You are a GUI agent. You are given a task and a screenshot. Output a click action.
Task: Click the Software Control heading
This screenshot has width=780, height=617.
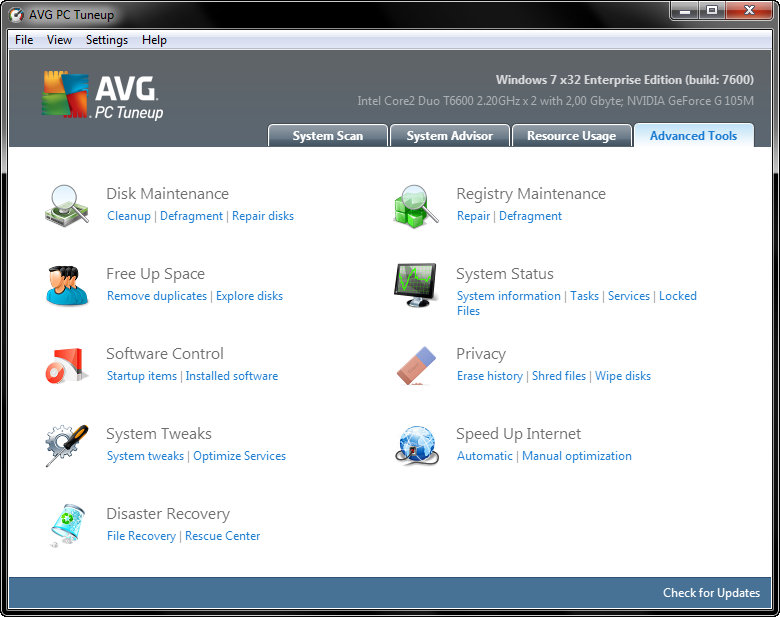pyautogui.click(x=165, y=354)
